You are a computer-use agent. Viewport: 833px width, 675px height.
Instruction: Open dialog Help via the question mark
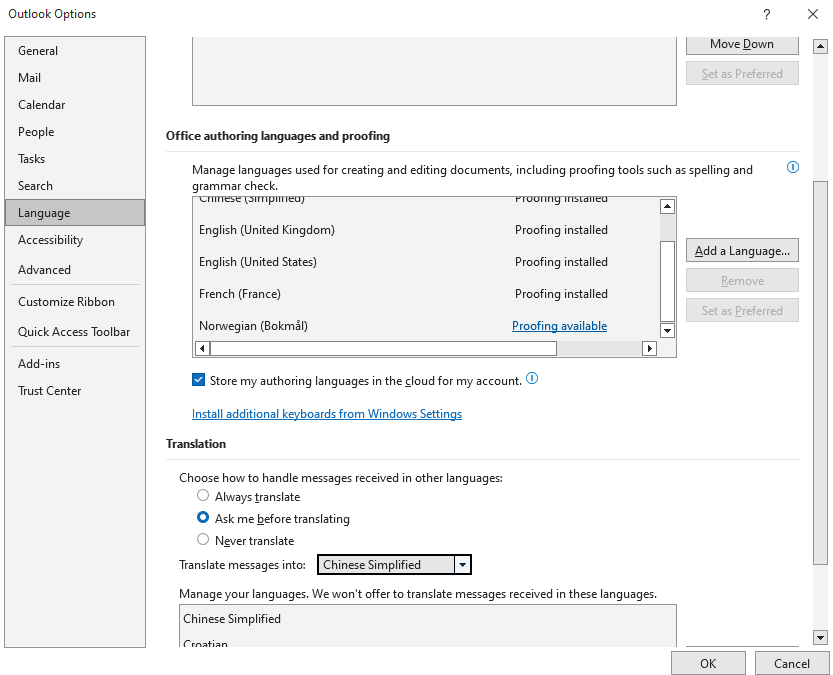(x=766, y=14)
